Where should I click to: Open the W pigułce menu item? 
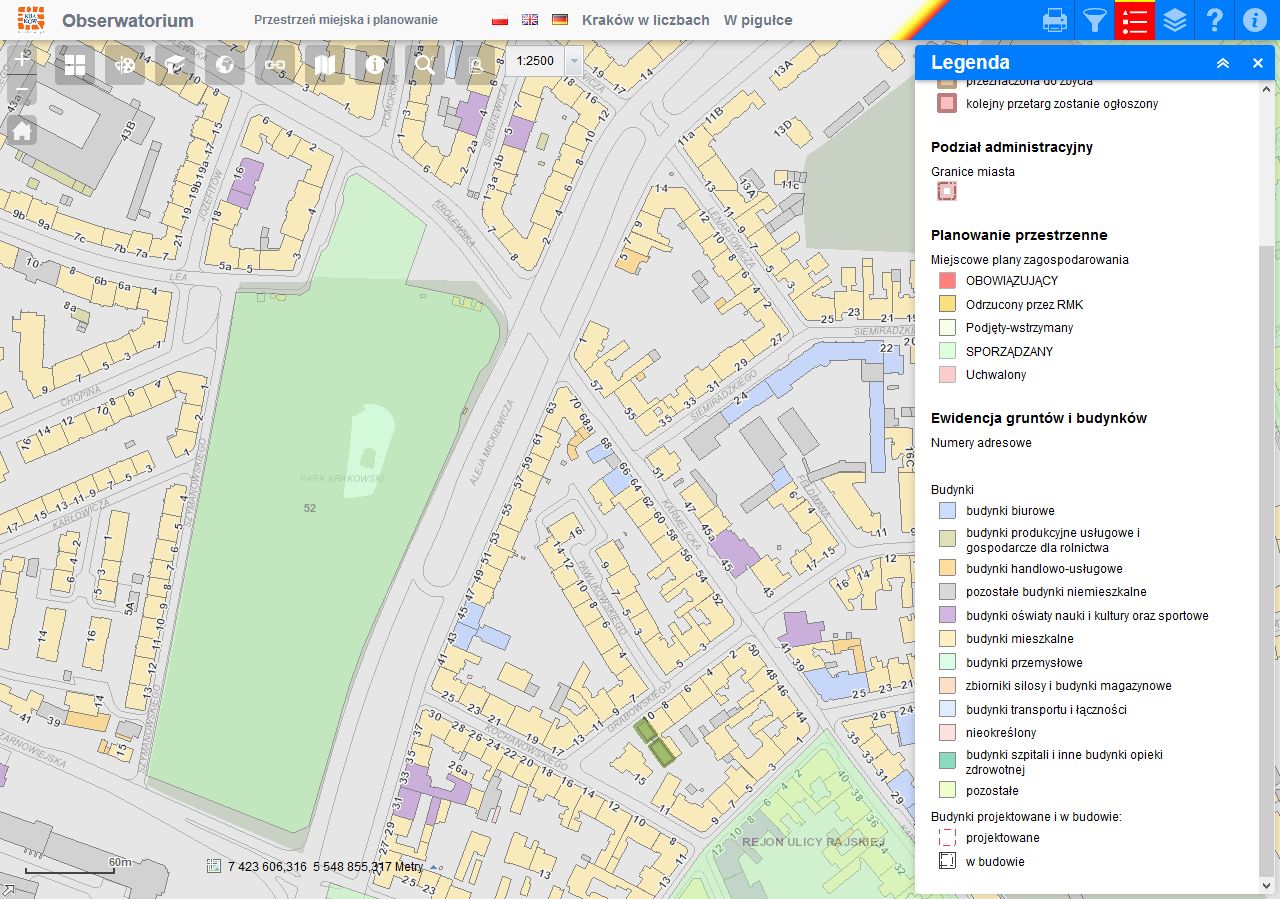pos(758,20)
